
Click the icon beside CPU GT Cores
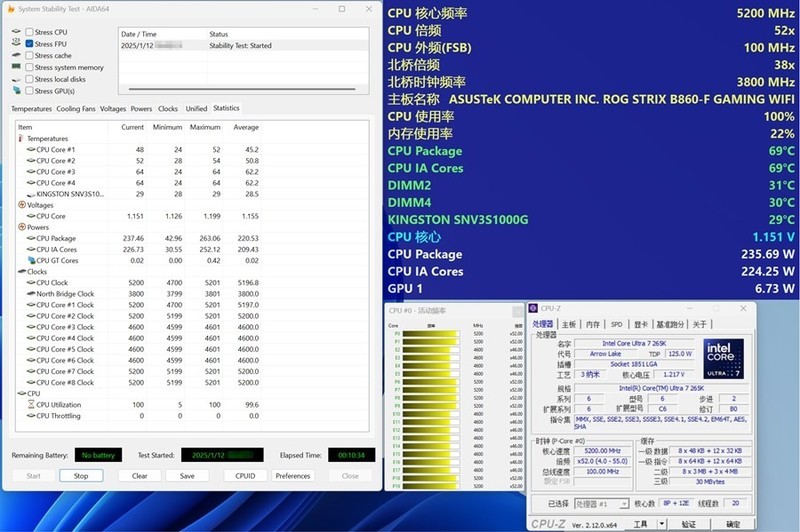31,260
